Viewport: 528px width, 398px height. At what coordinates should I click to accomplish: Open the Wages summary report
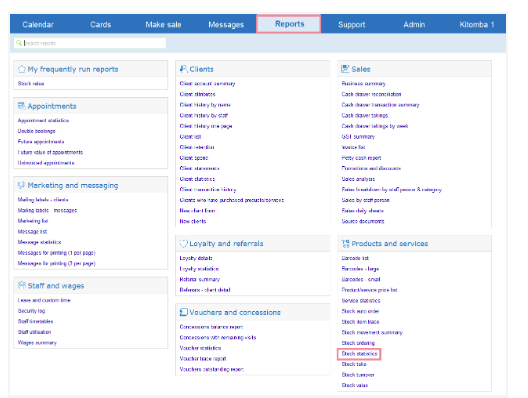pos(37,343)
